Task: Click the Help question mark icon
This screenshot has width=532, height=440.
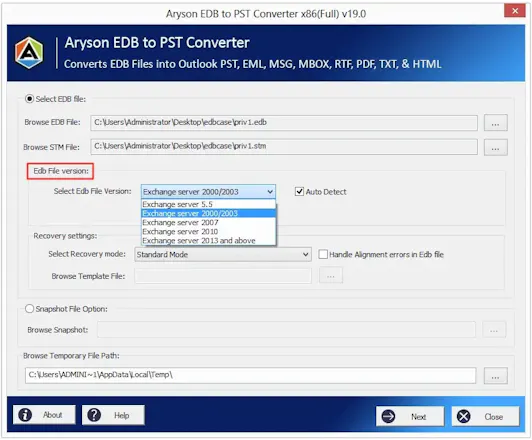Action: [x=94, y=415]
